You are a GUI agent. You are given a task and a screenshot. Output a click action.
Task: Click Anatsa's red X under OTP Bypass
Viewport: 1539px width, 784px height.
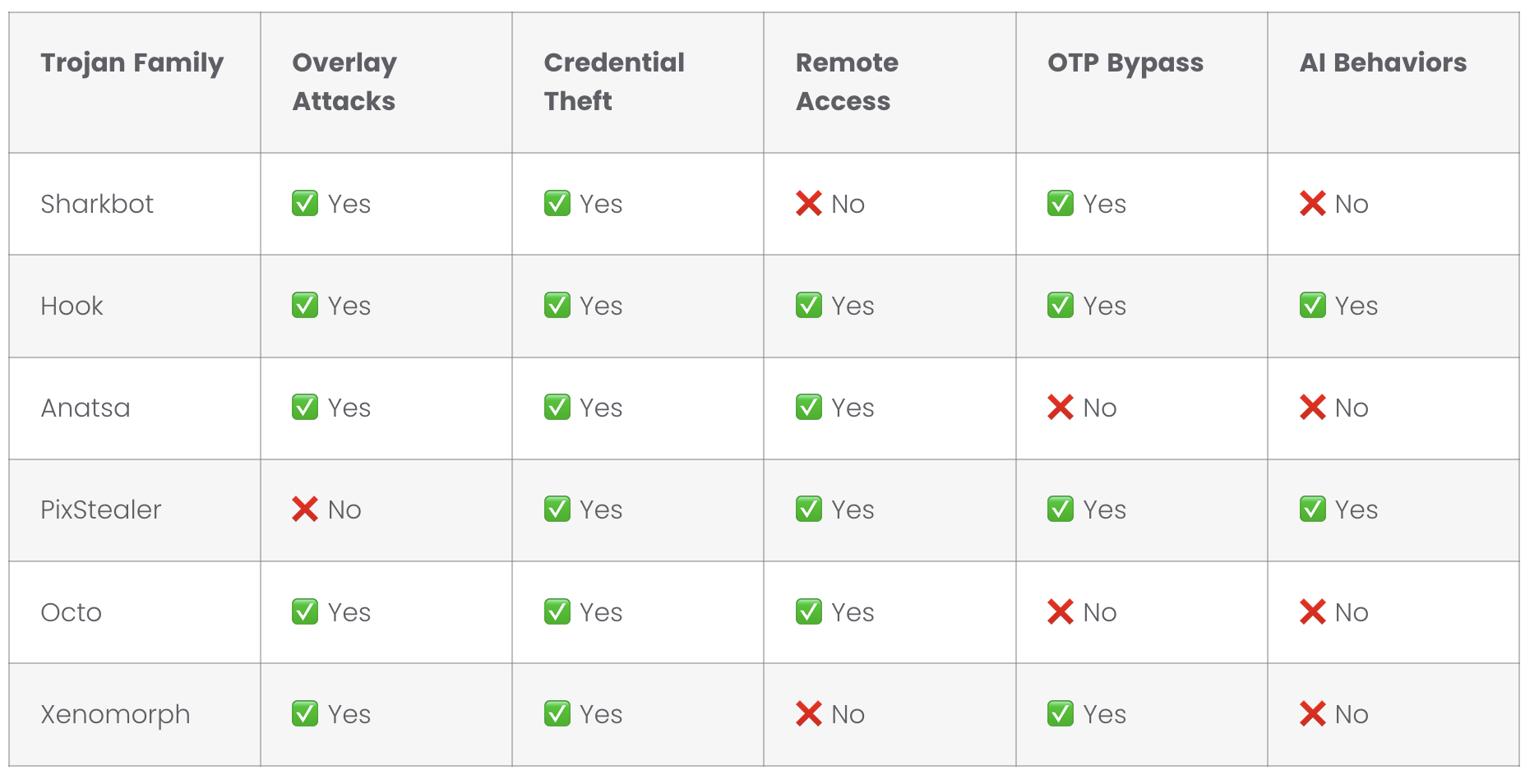(x=1061, y=408)
